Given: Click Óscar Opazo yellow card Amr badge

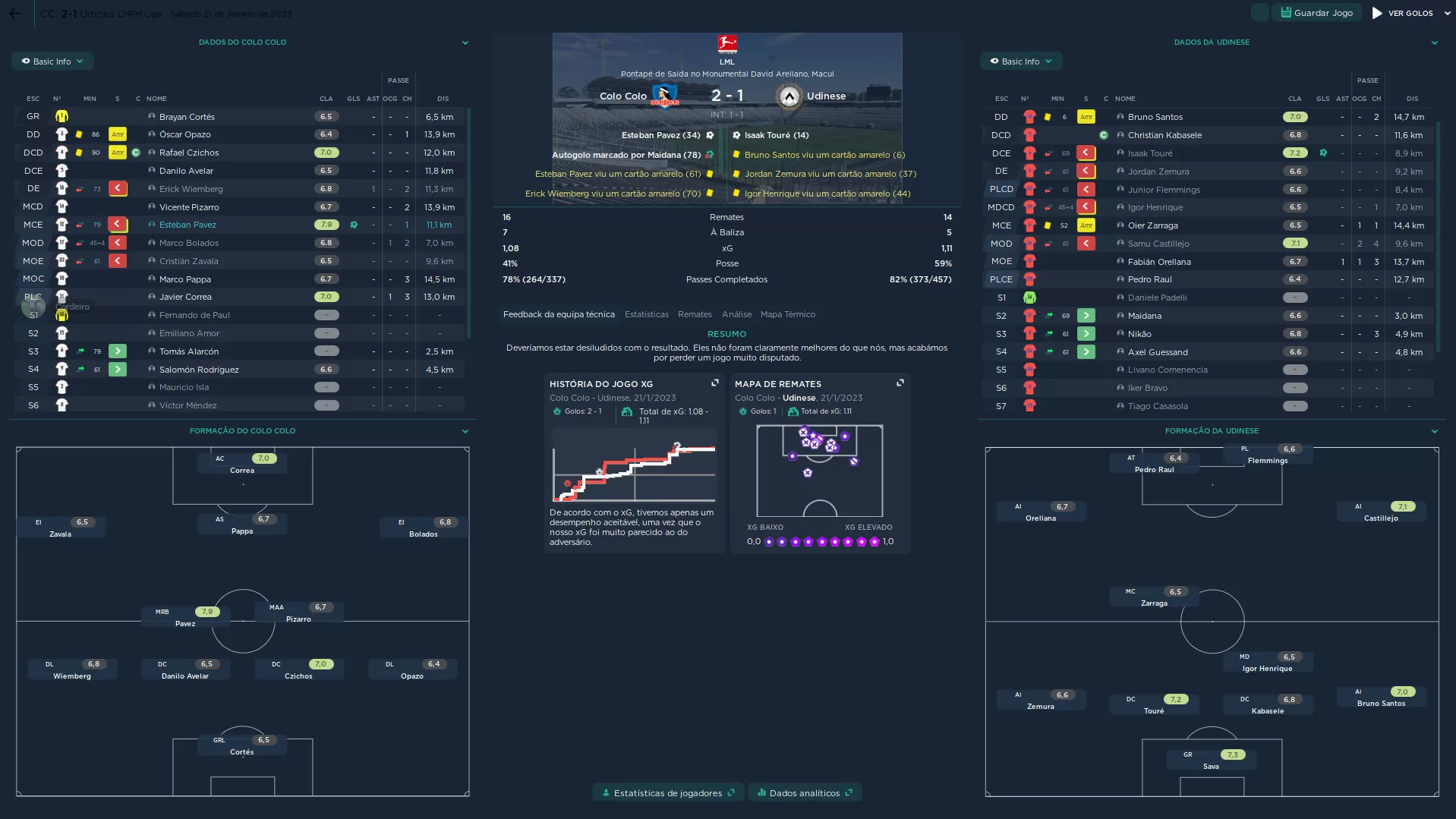Looking at the screenshot, I should [x=118, y=134].
